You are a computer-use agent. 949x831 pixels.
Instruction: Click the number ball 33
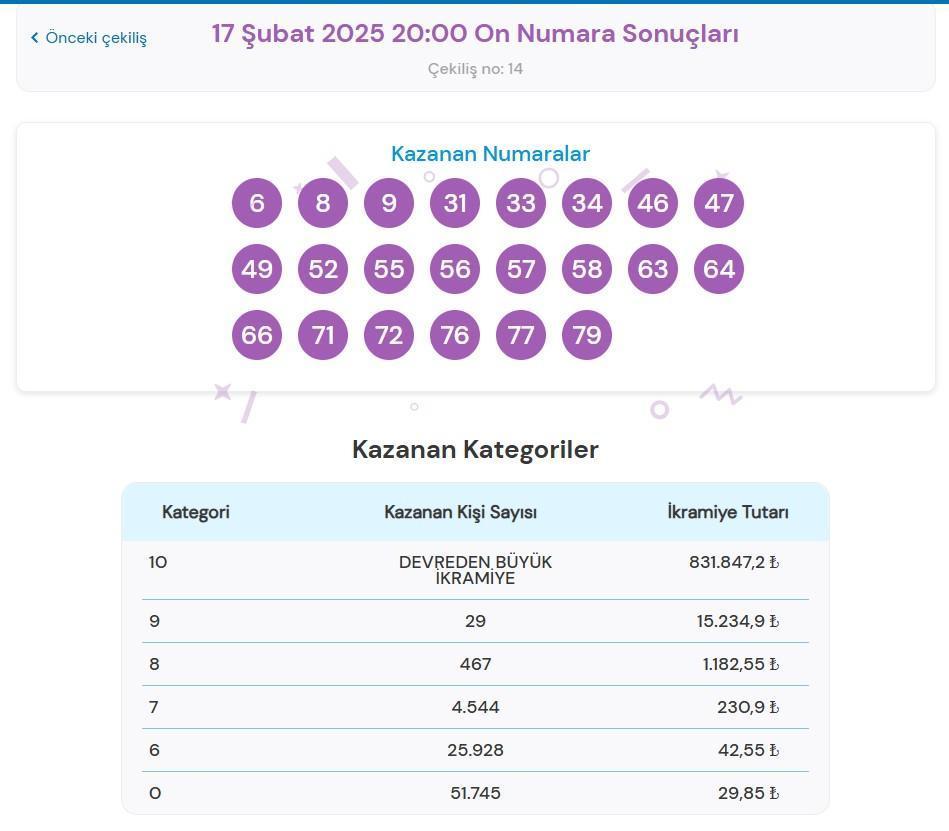[x=521, y=203]
